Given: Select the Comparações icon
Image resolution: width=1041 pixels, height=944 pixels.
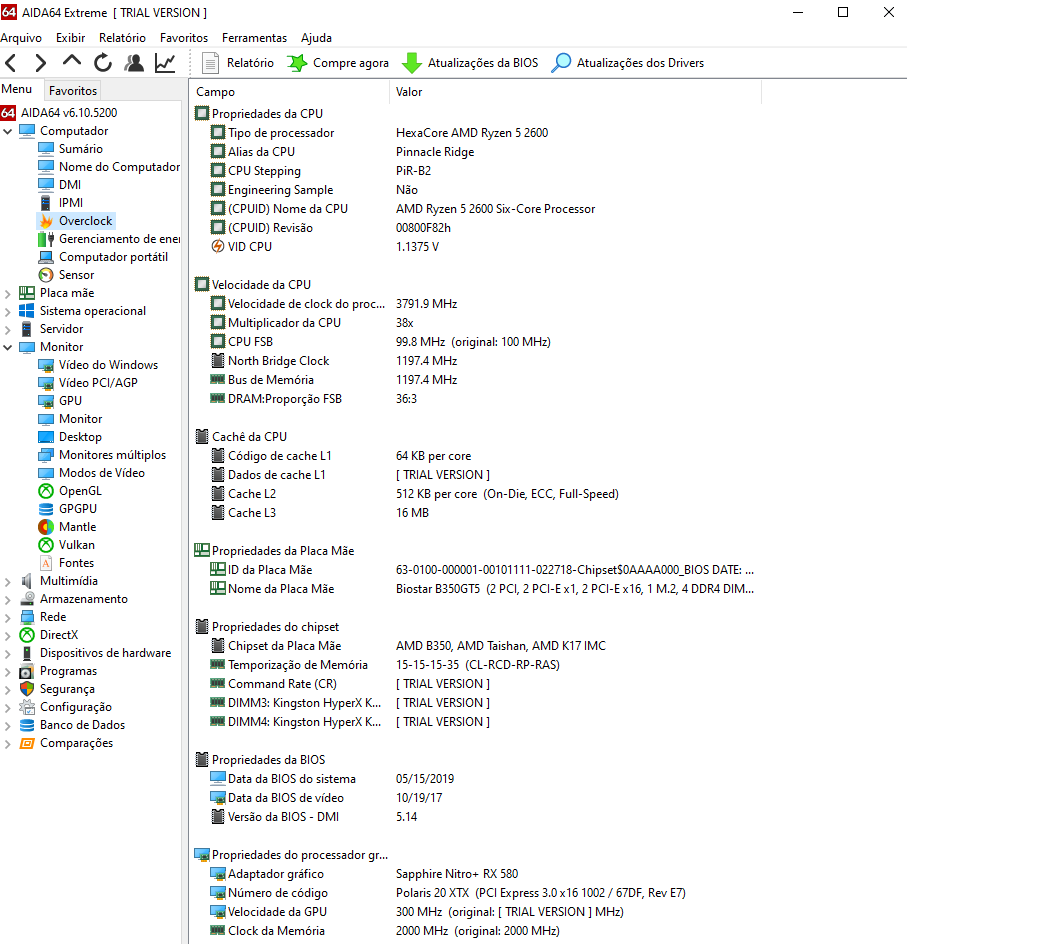Looking at the screenshot, I should tap(27, 743).
